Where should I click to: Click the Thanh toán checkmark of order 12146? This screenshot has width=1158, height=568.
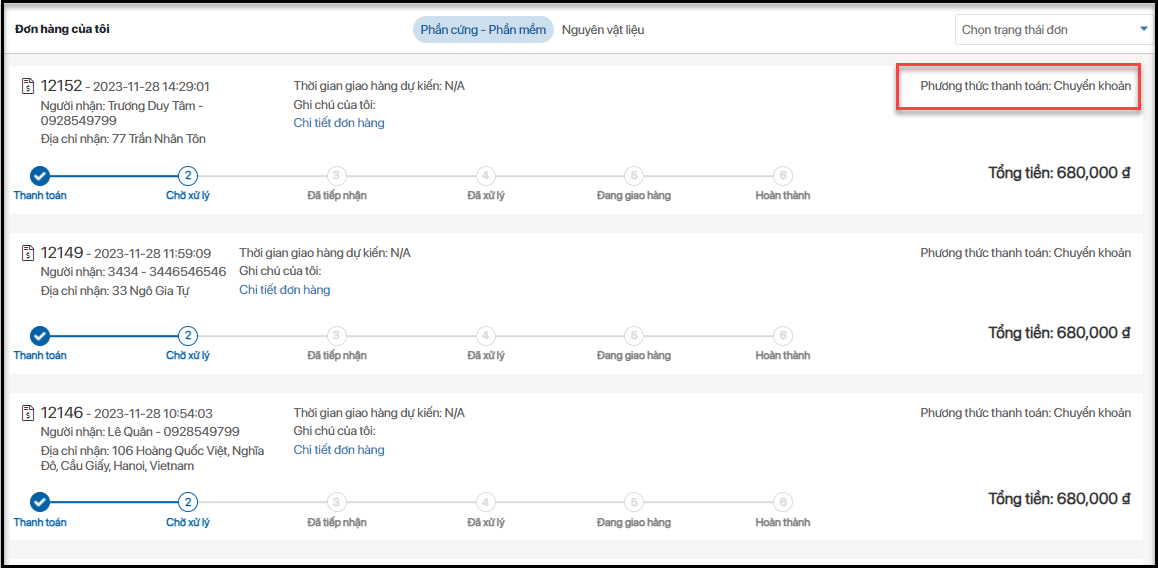(x=40, y=502)
